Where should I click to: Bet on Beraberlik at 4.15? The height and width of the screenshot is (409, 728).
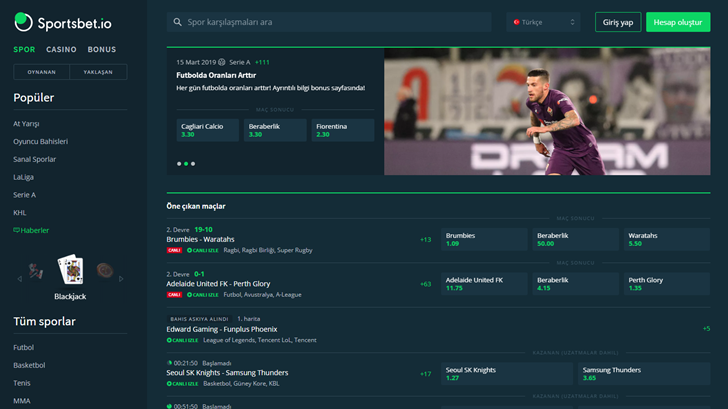click(575, 284)
